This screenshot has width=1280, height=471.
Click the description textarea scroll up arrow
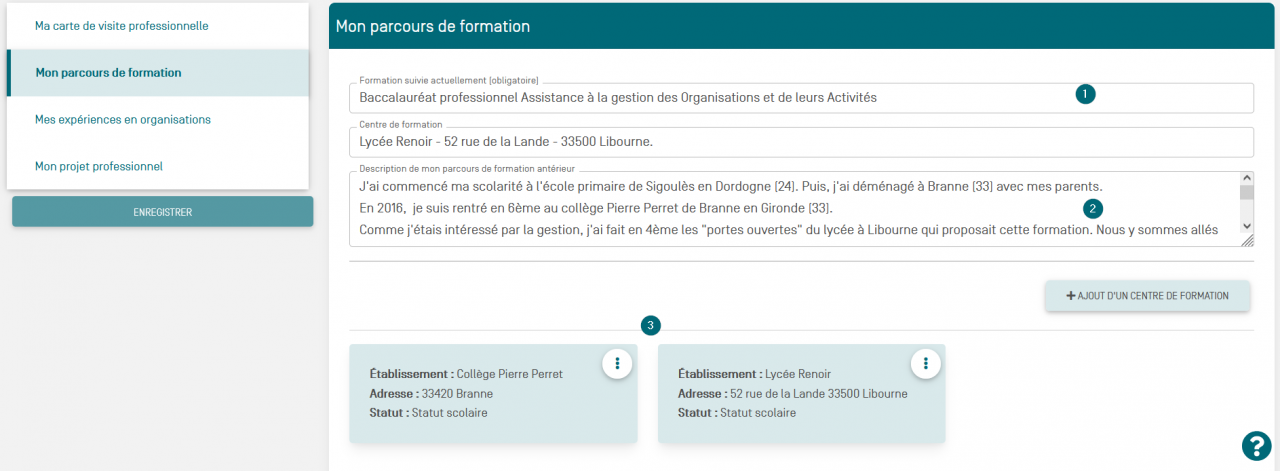(1246, 178)
